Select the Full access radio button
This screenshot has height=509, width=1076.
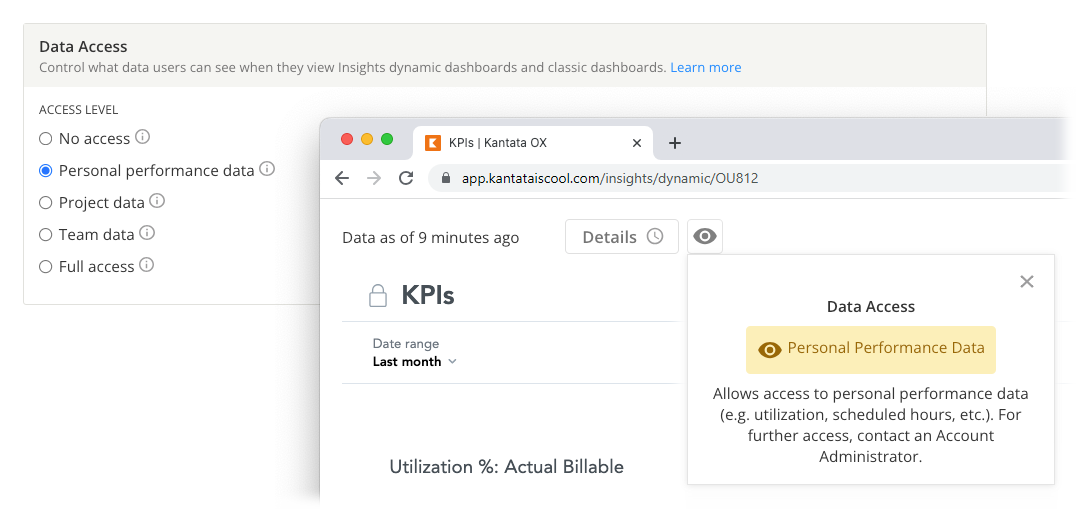coord(45,267)
